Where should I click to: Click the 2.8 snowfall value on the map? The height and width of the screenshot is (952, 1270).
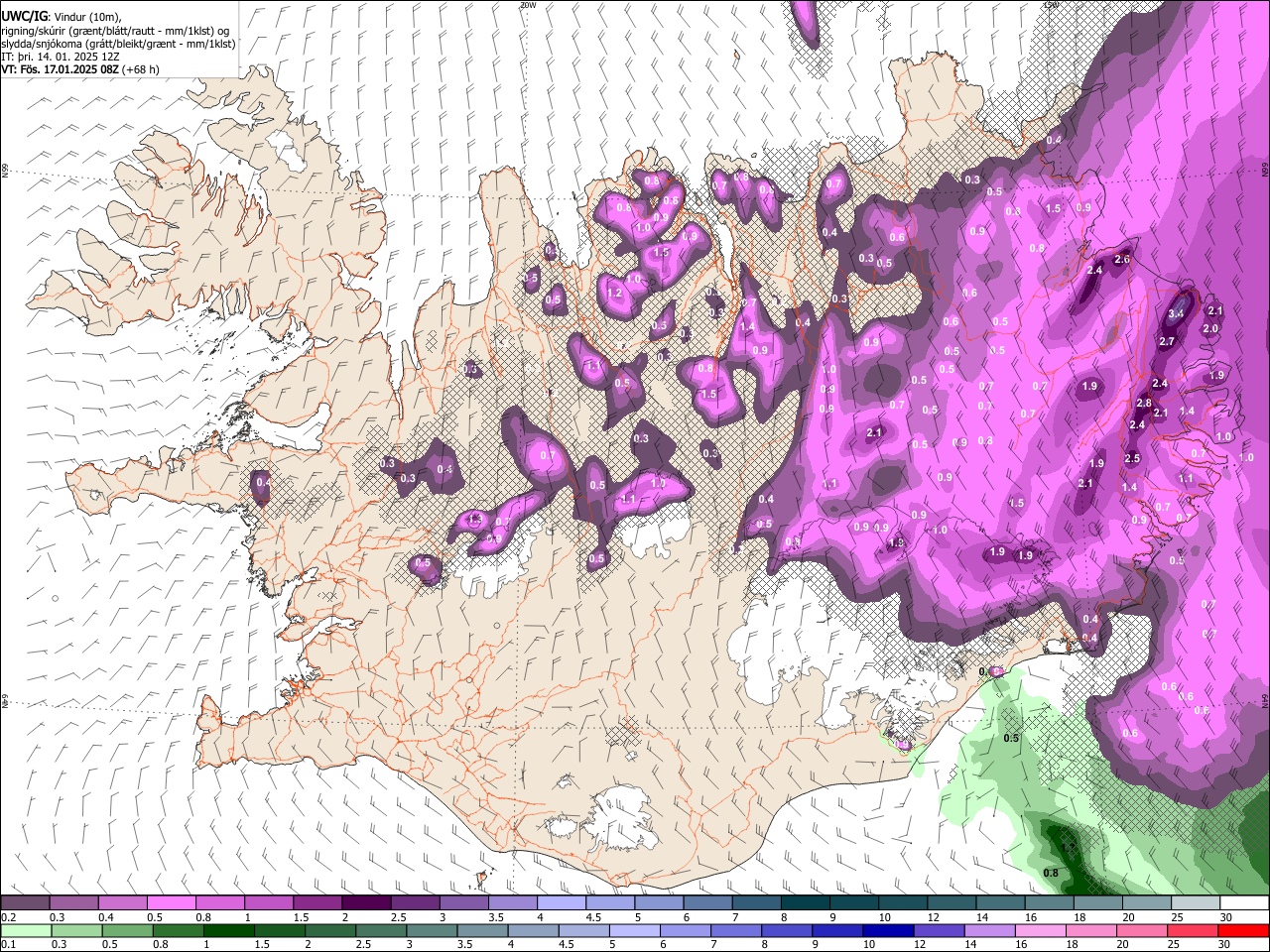1144,404
